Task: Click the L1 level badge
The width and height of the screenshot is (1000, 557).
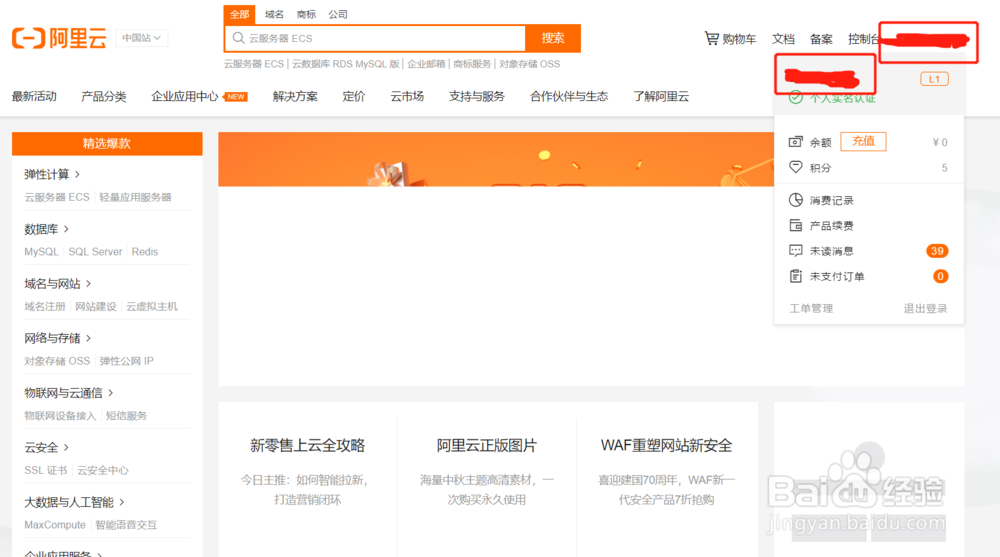Action: [934, 79]
